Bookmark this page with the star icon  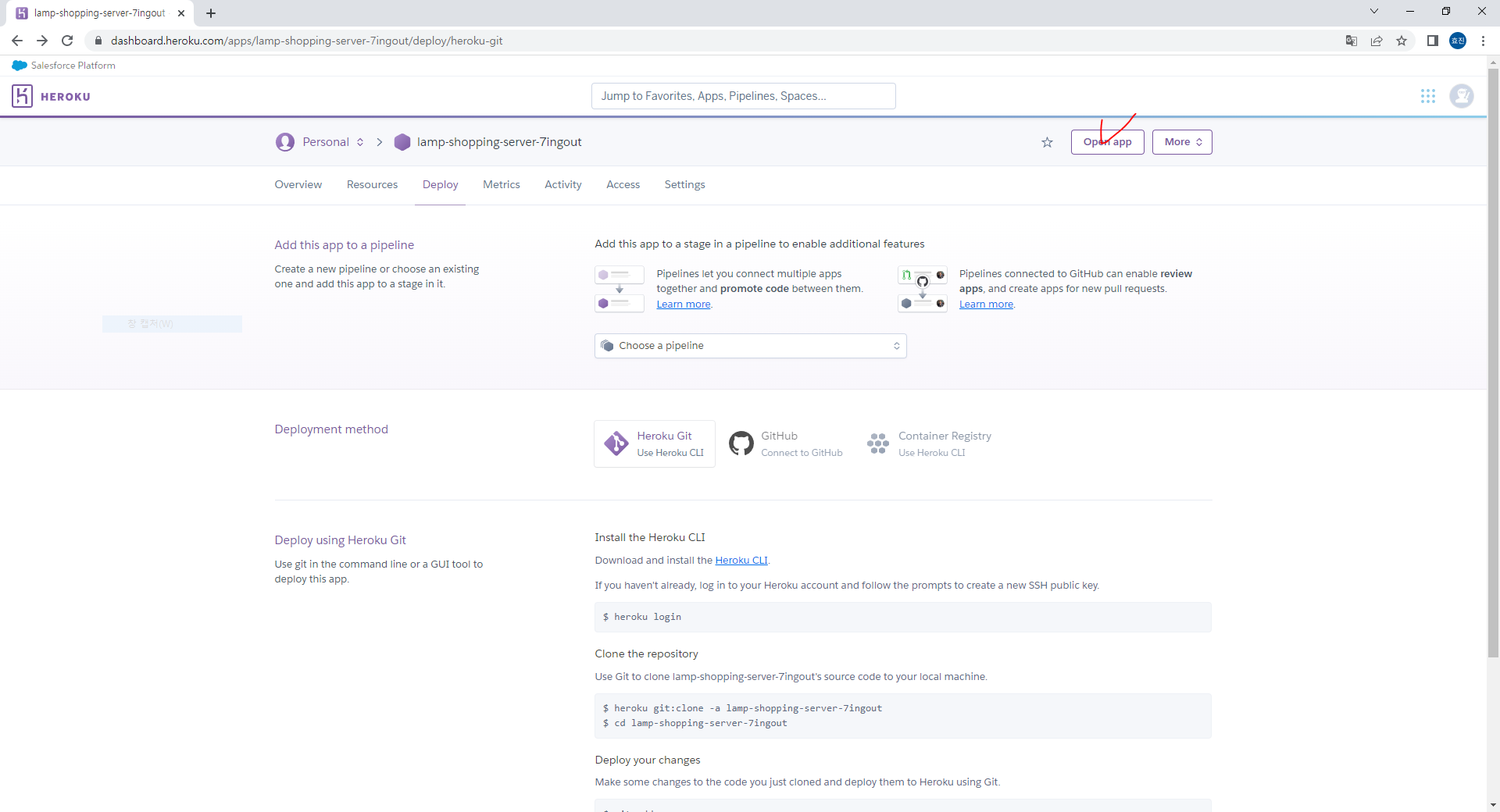click(1402, 41)
